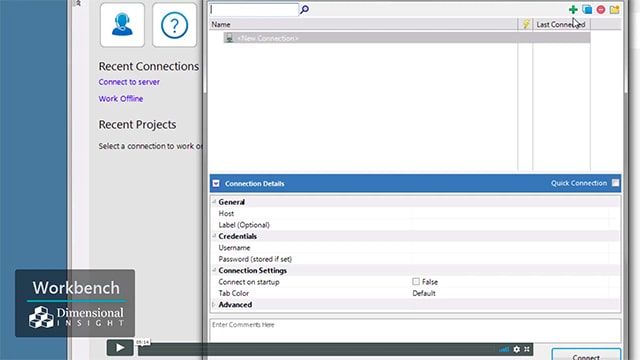Click the Recent Connections heading
The width and height of the screenshot is (640, 360).
tap(149, 66)
